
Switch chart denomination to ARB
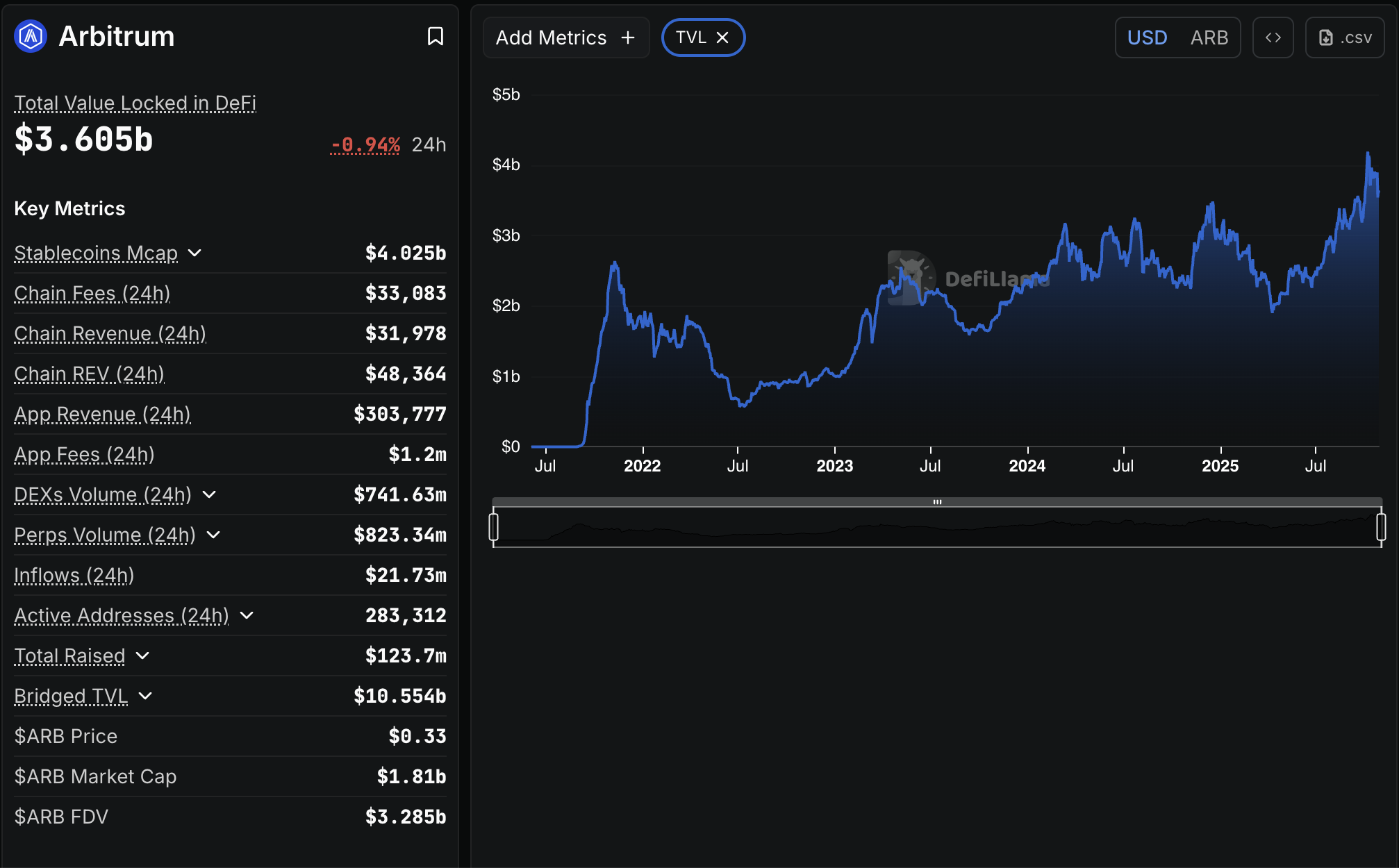(1209, 37)
